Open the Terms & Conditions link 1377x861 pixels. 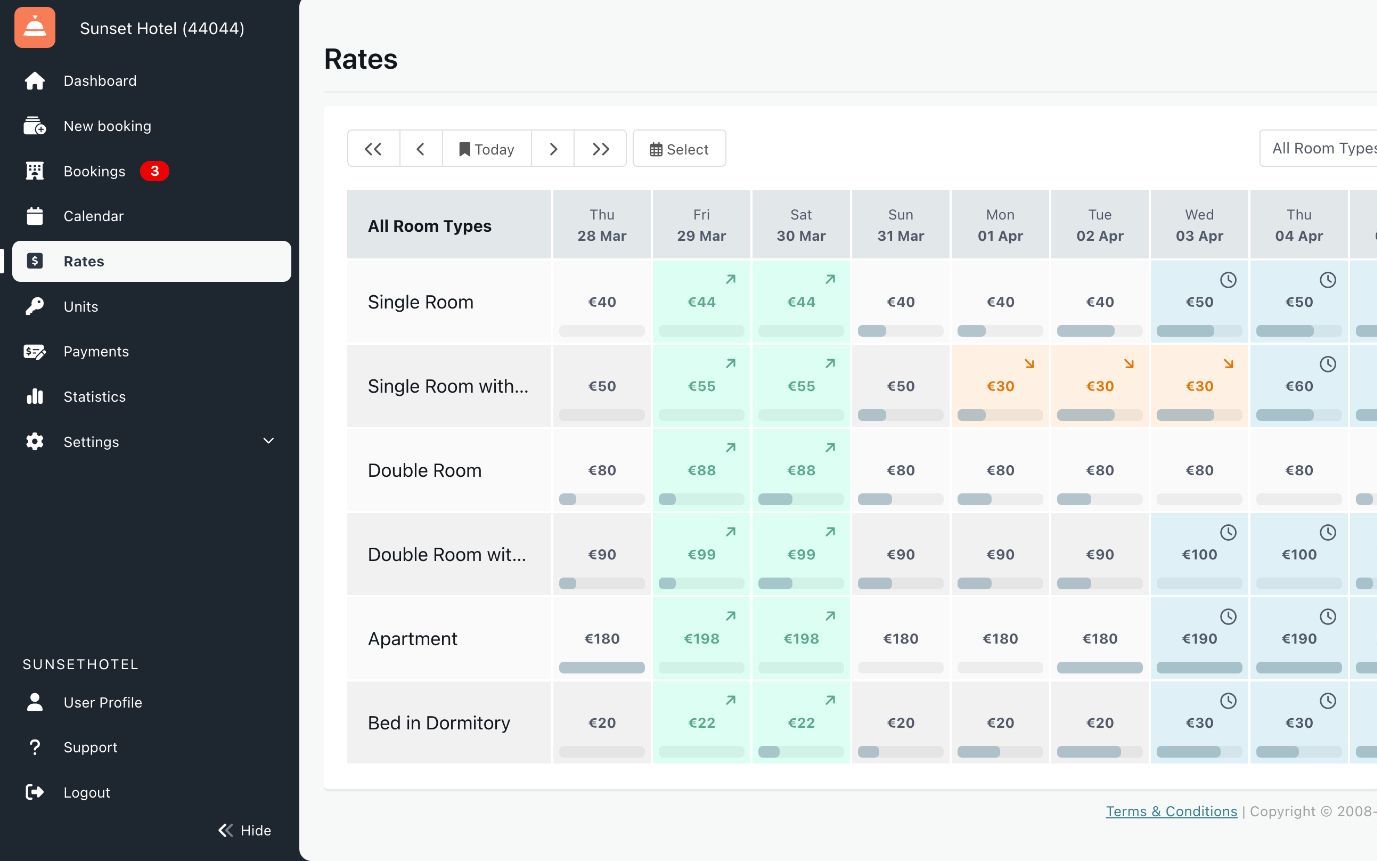[x=1171, y=811]
